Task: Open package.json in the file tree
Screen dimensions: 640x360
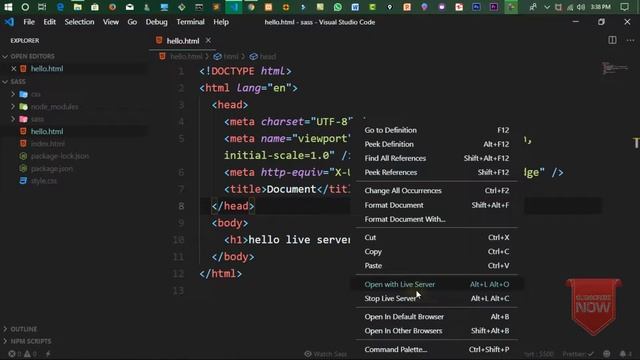Action: [x=52, y=169]
